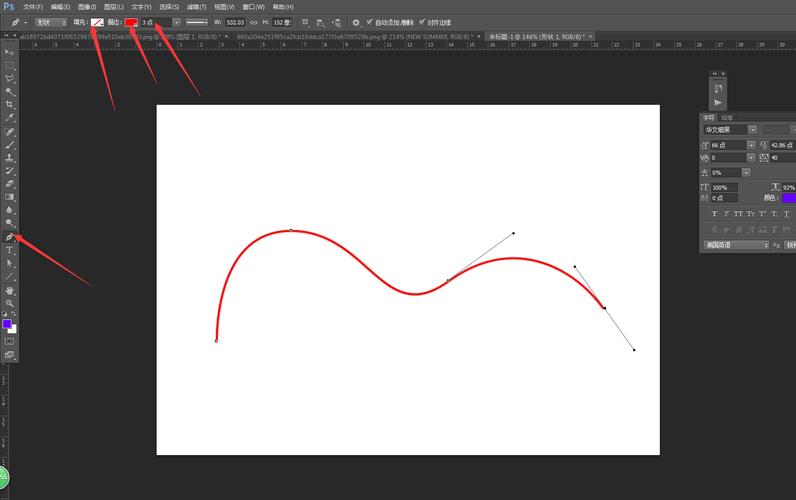The width and height of the screenshot is (796, 500).
Task: Open the language dropdown in Character panel
Action: (x=736, y=245)
